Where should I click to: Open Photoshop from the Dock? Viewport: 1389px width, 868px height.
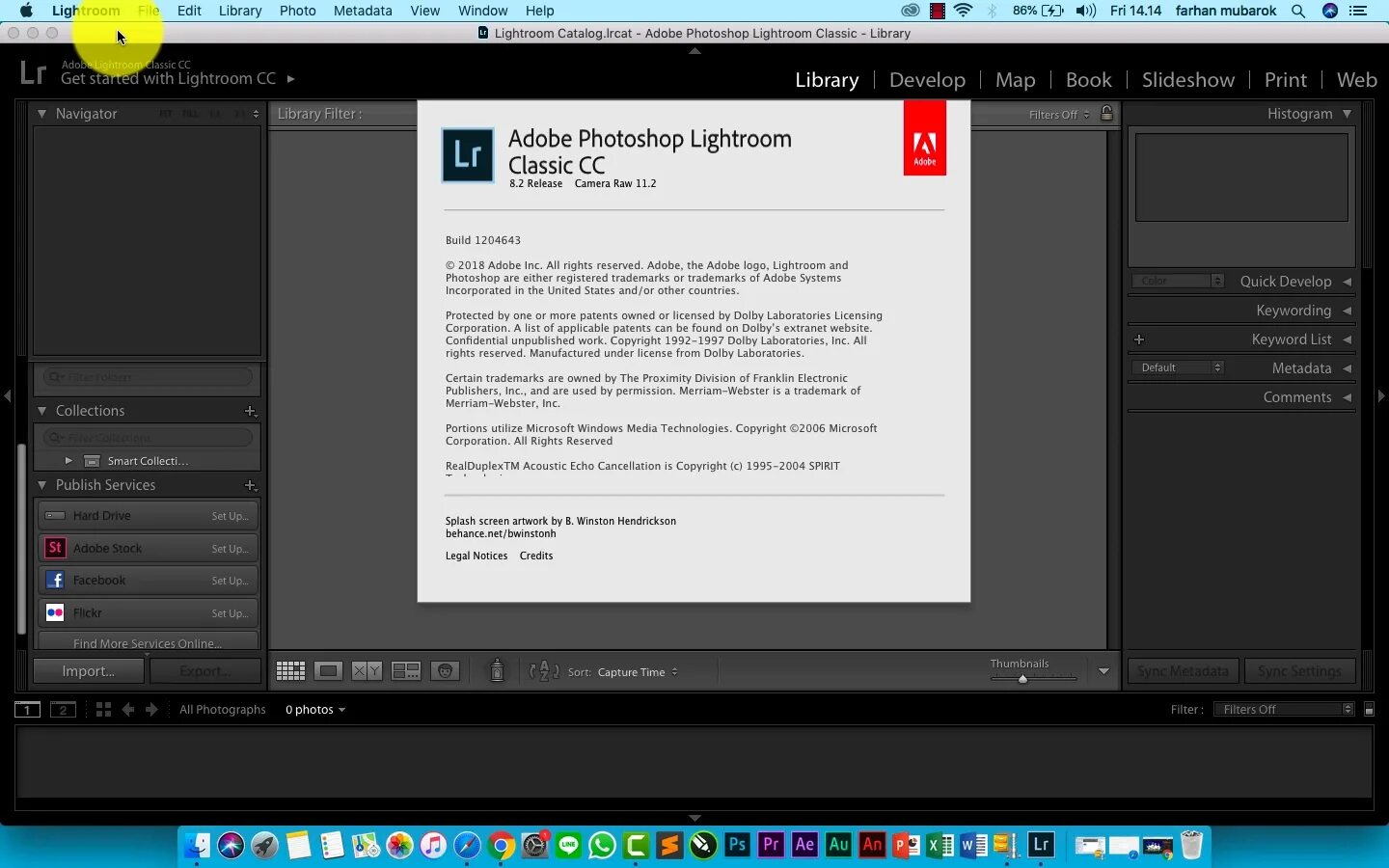[738, 846]
